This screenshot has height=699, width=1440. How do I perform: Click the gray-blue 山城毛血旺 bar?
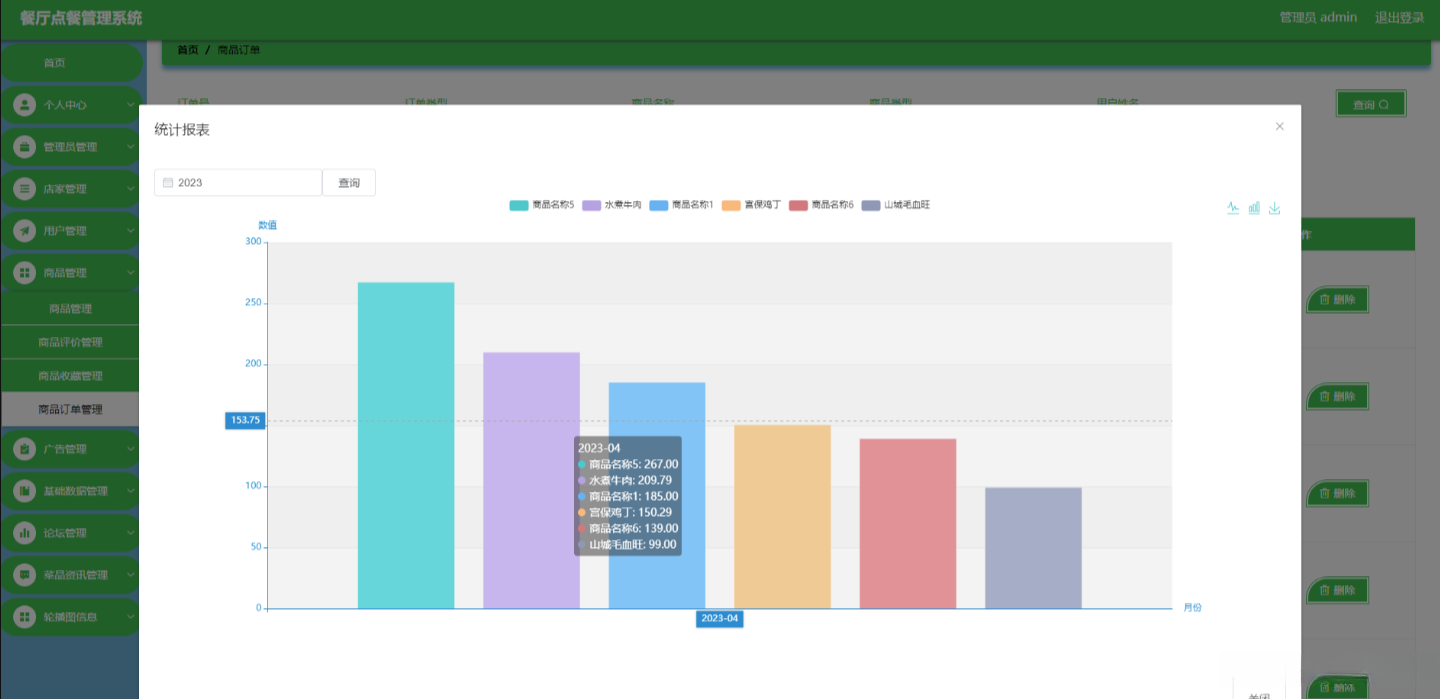pos(1033,548)
